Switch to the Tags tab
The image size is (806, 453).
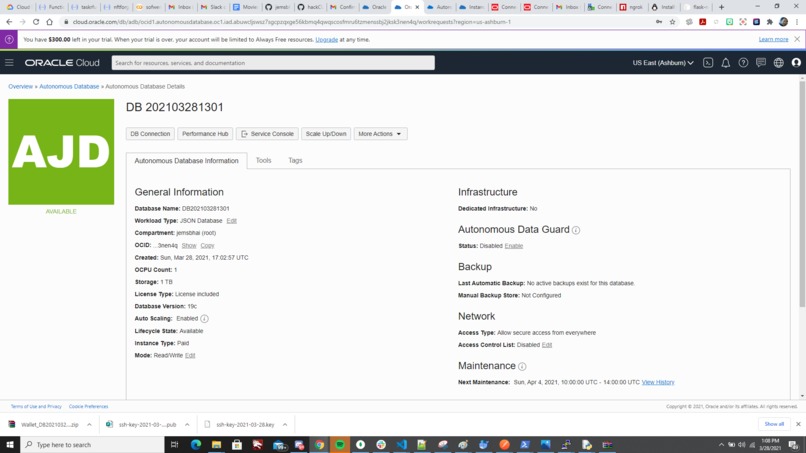[x=295, y=160]
